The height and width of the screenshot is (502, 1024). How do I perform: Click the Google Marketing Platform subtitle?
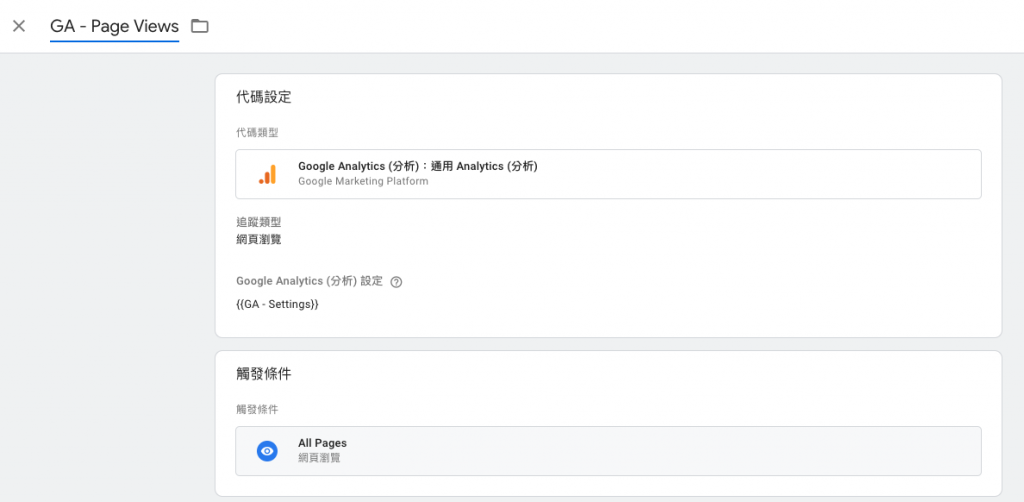[363, 181]
